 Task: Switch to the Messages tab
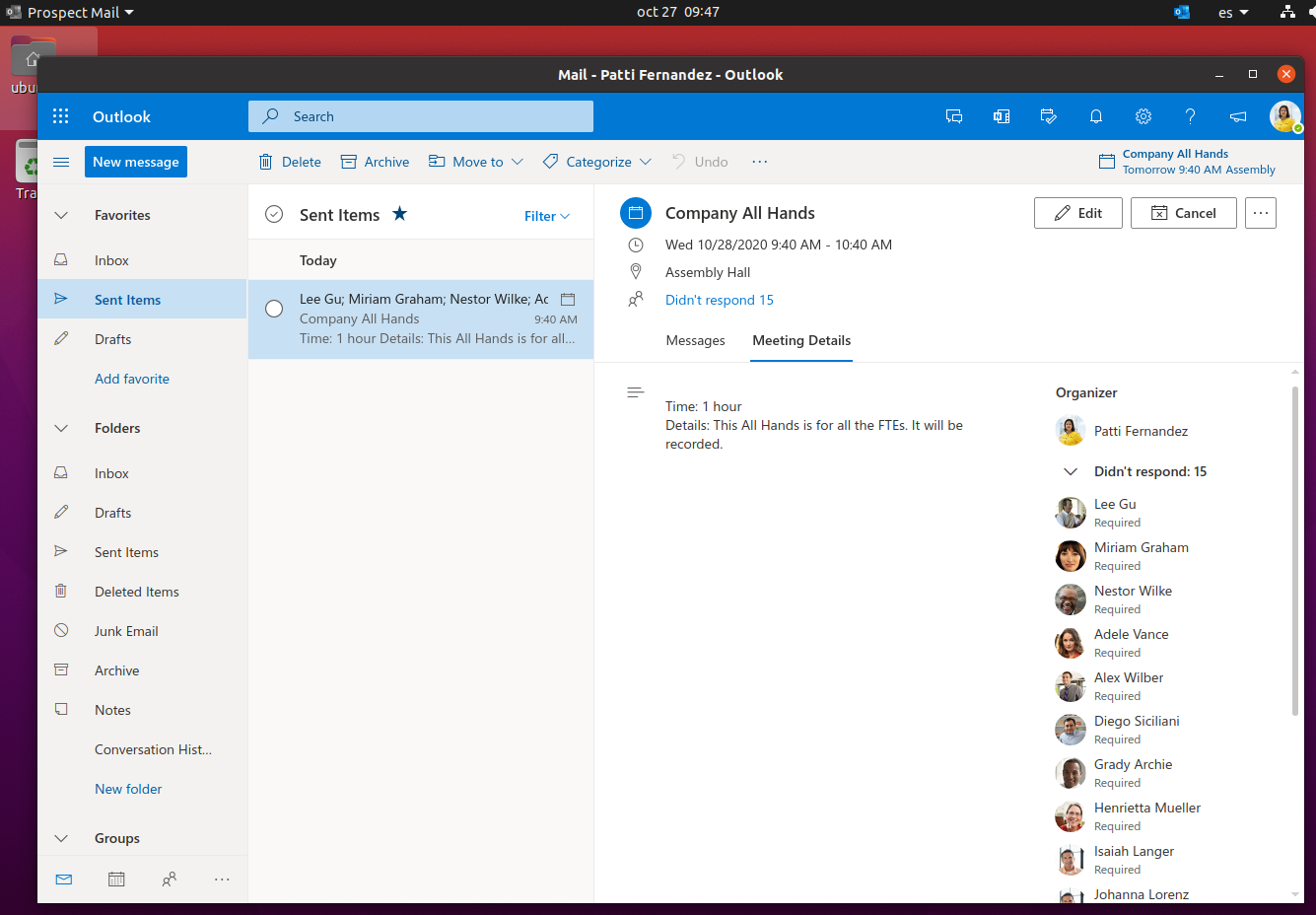[x=695, y=340]
